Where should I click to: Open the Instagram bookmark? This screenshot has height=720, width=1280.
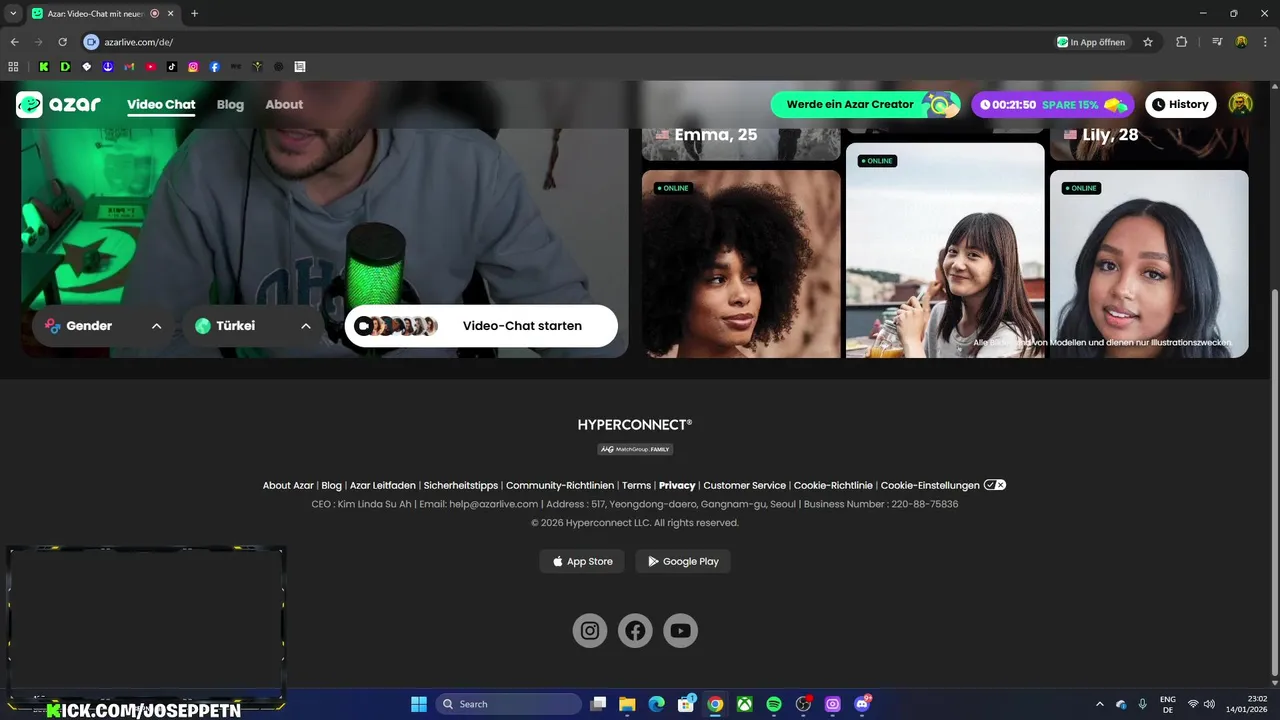point(193,67)
